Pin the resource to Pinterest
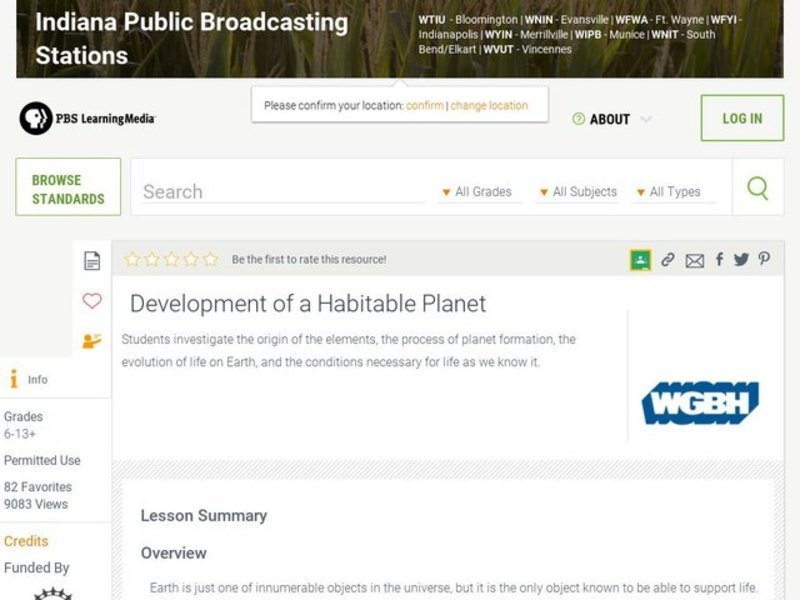Screen dimensions: 800x600 click(x=763, y=259)
